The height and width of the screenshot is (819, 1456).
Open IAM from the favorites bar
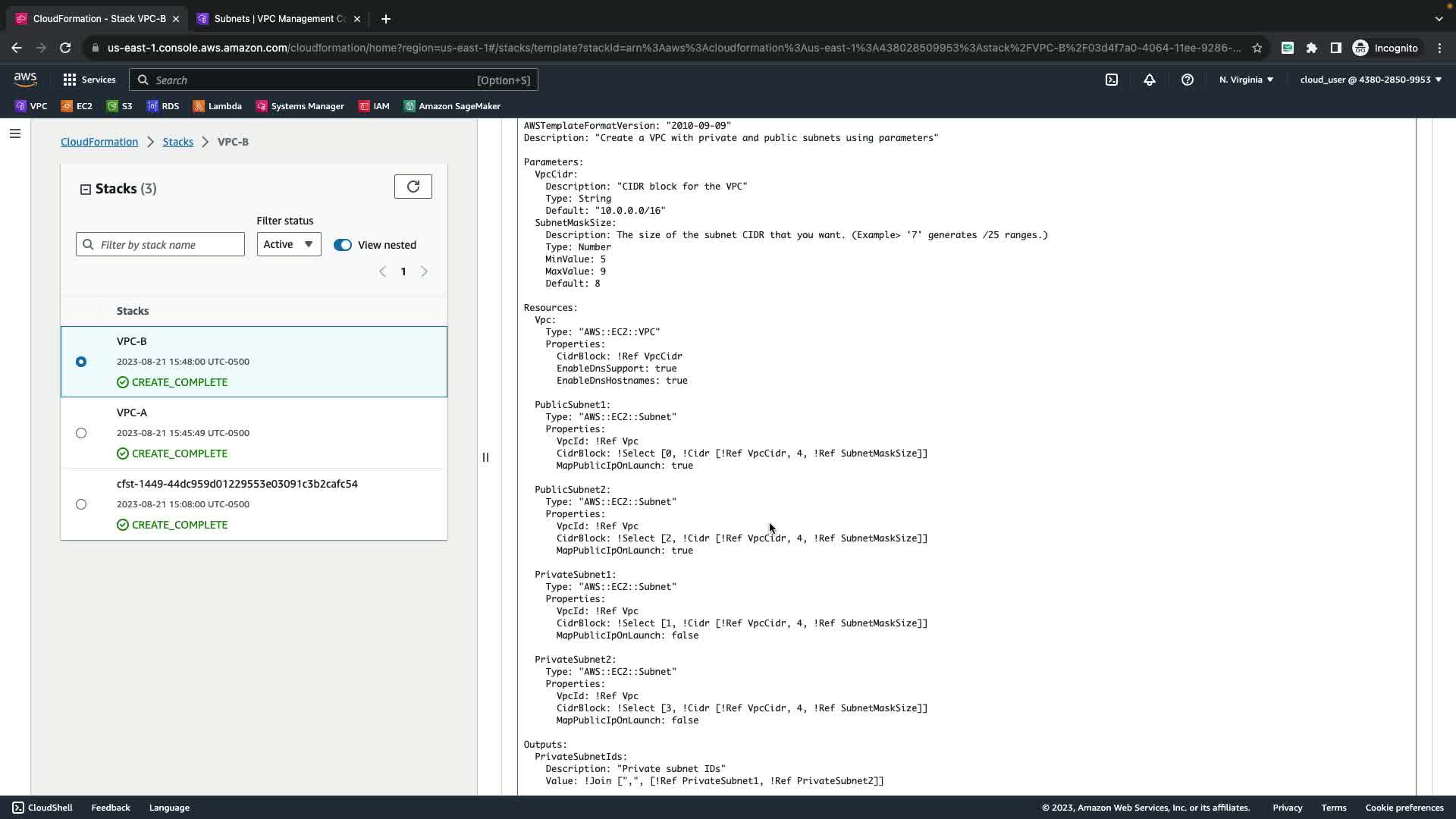click(374, 106)
